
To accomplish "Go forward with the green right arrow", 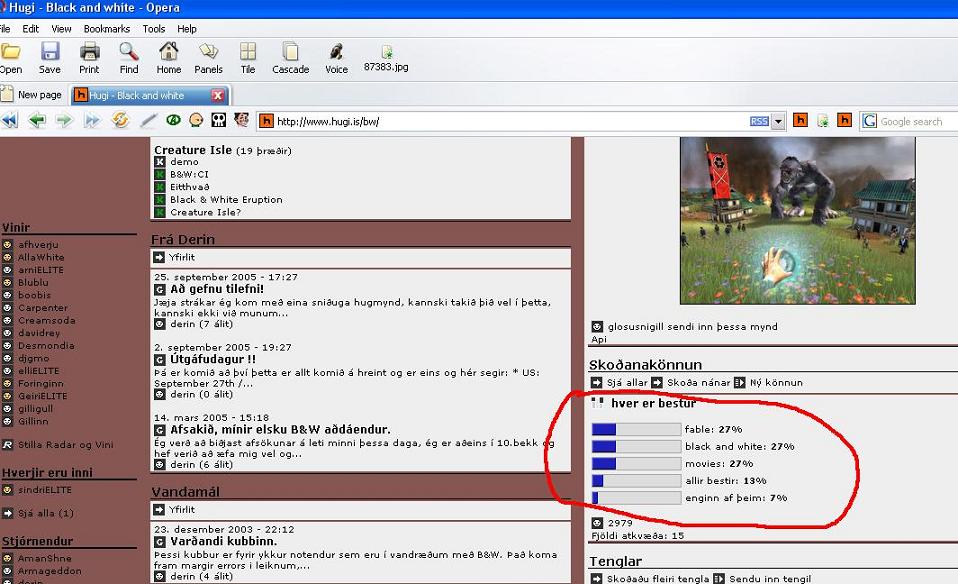I will (x=64, y=120).
